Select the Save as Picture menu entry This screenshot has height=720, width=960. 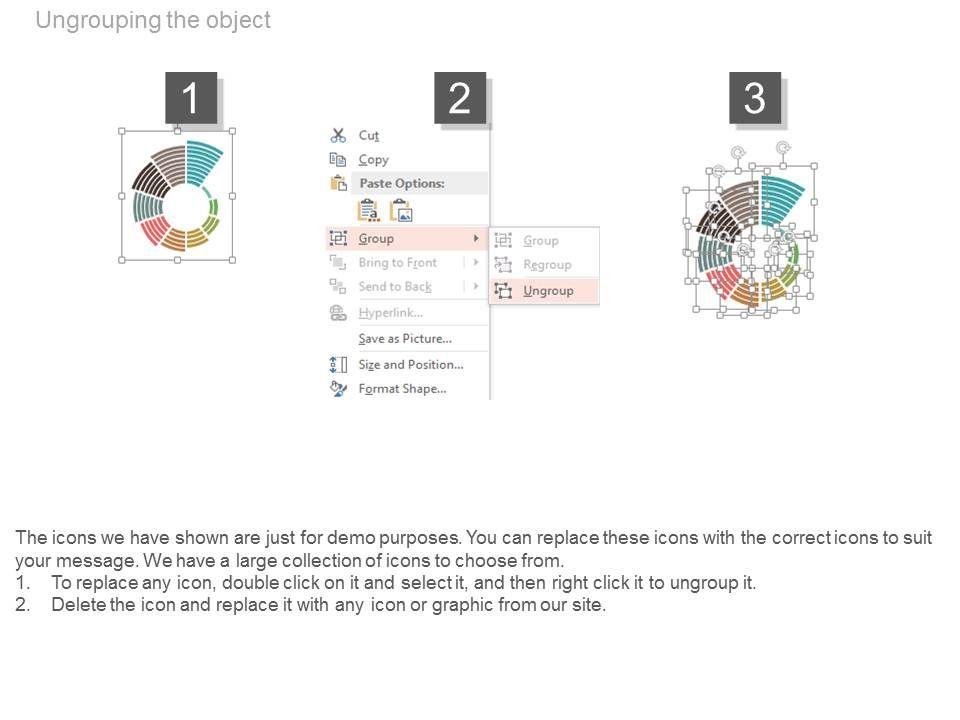(x=405, y=339)
